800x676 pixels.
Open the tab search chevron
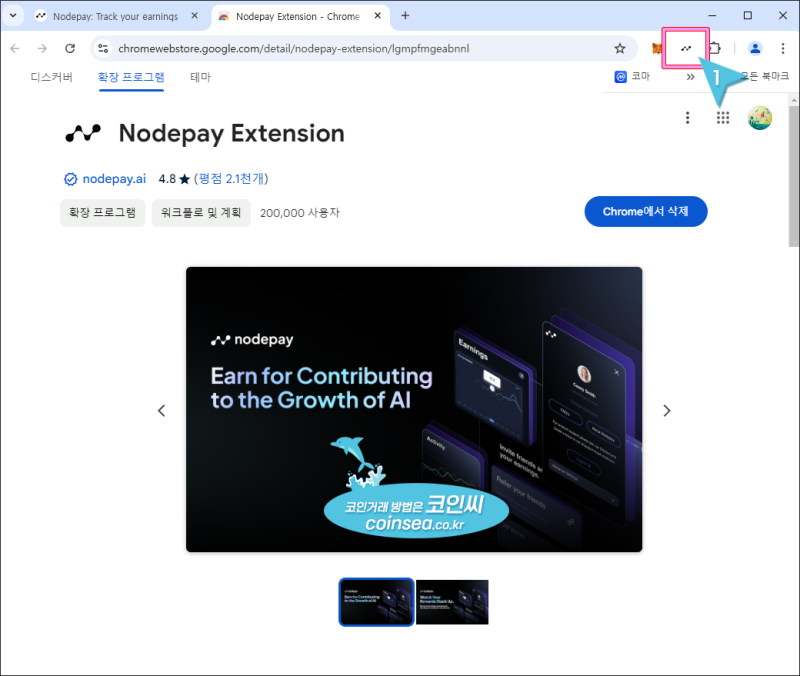pos(13,15)
